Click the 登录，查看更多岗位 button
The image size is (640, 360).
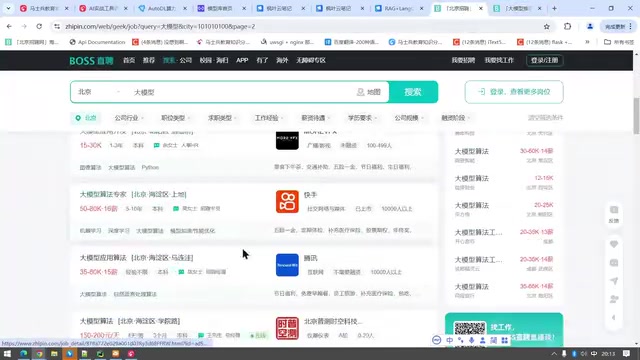514,92
